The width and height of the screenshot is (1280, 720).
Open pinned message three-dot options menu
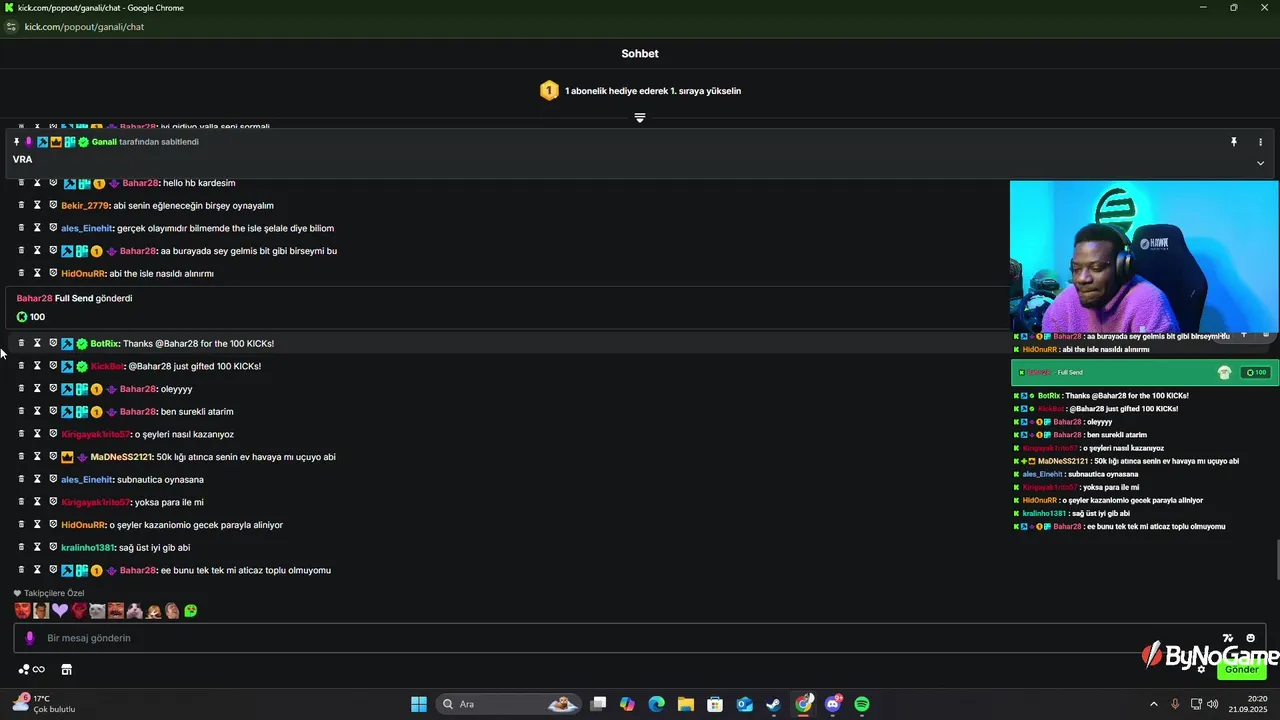[x=1260, y=142]
